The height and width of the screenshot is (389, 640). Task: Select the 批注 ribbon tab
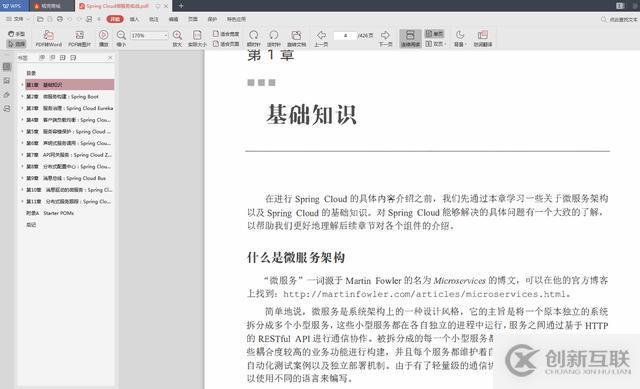(x=153, y=19)
